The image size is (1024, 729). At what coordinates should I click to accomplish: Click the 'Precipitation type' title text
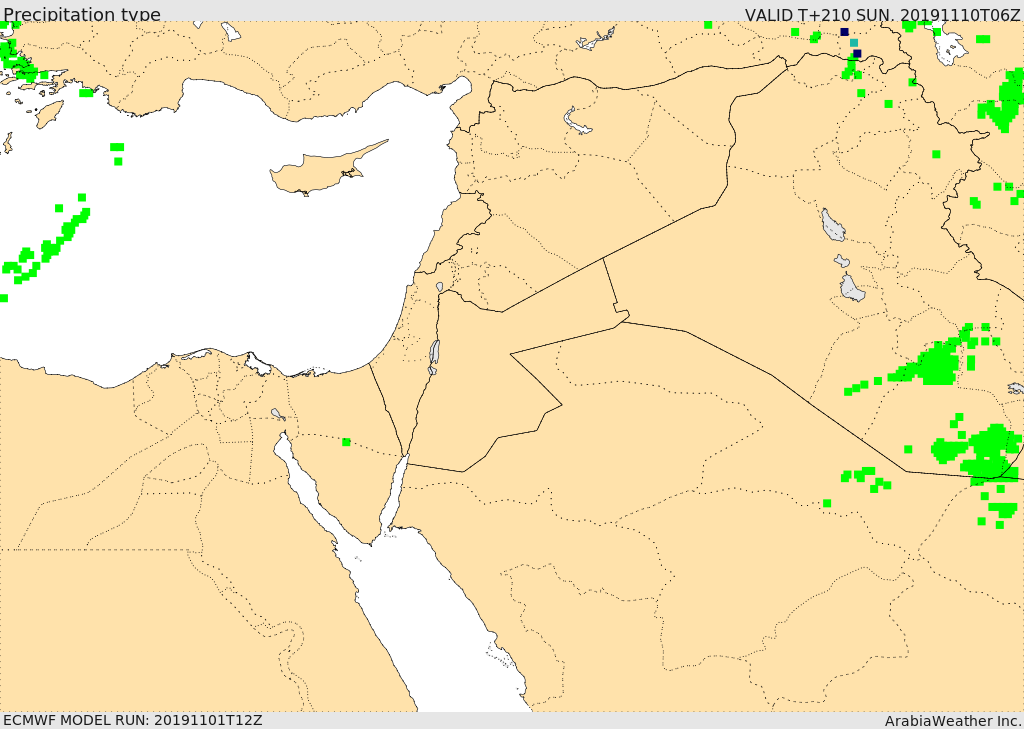[82, 14]
